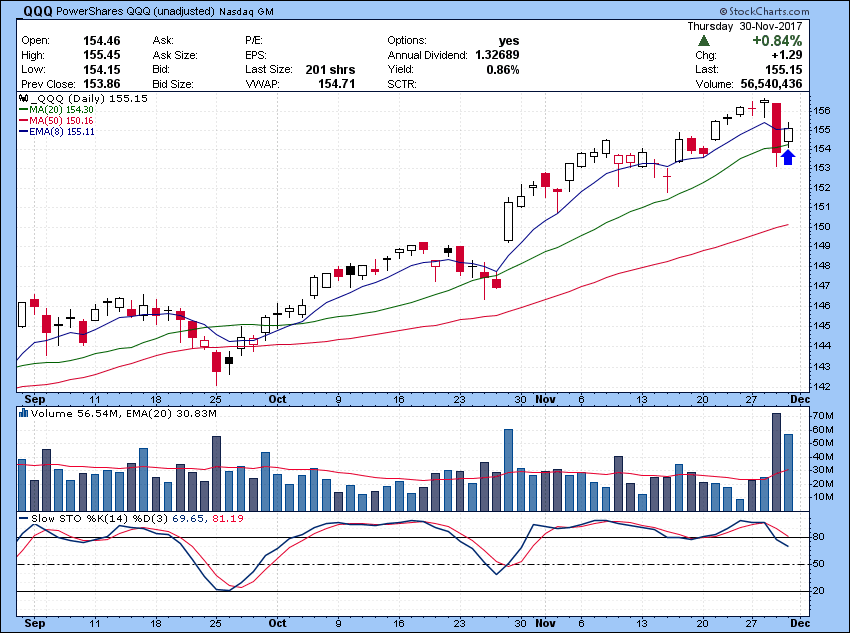Click the High value 155.45
Viewport: 850px width, 633px height.
coord(102,55)
